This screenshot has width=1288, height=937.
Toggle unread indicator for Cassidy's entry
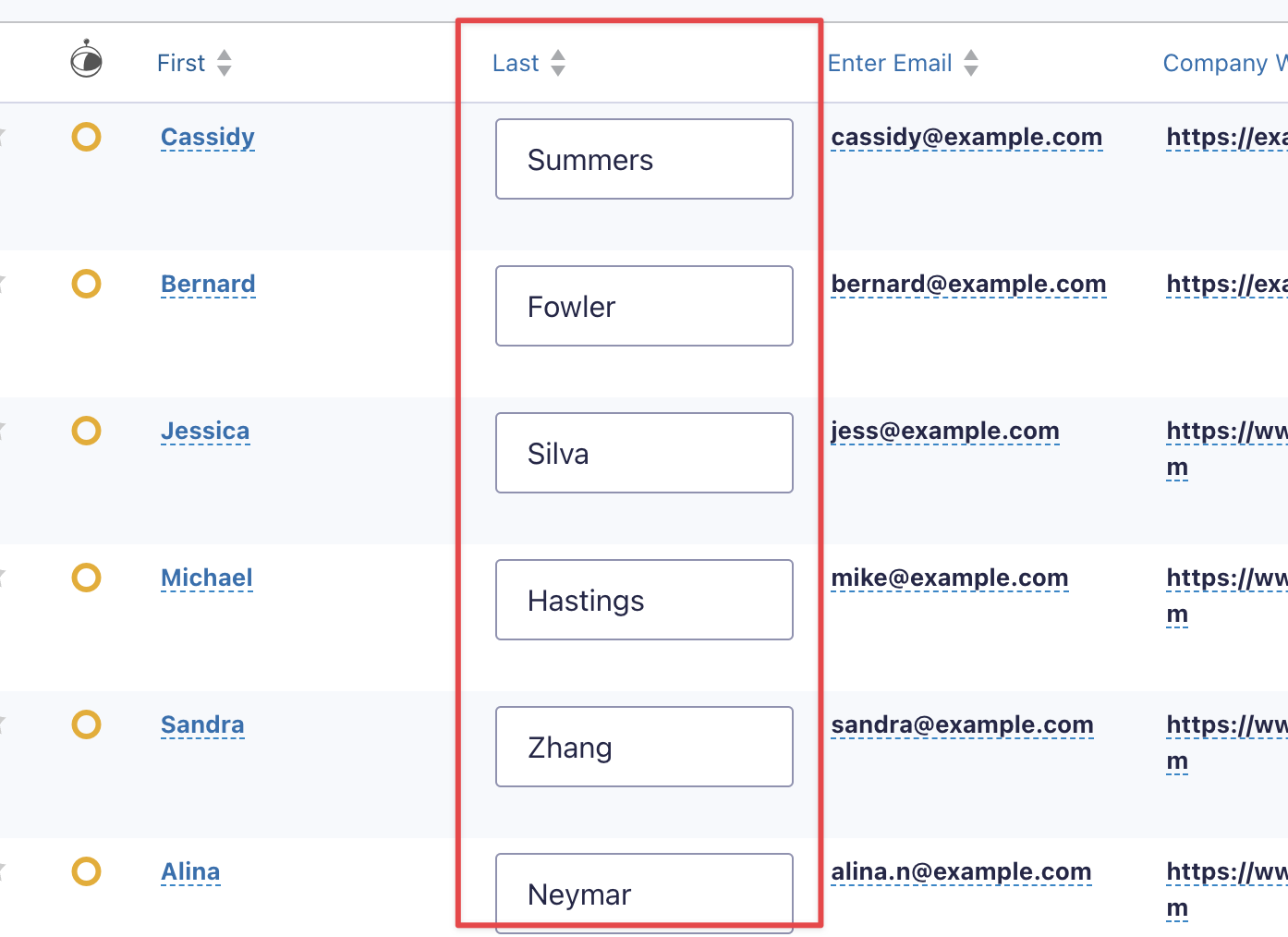pos(86,137)
